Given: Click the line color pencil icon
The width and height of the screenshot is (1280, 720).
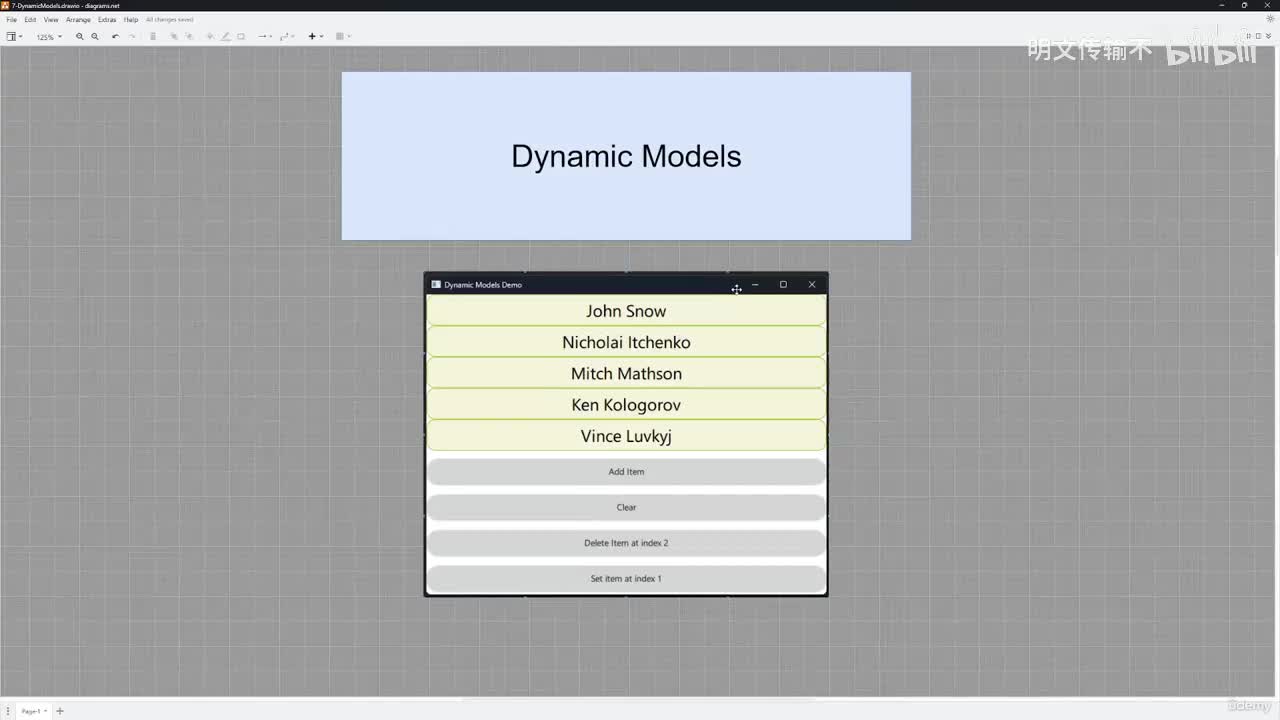Looking at the screenshot, I should pos(225,37).
